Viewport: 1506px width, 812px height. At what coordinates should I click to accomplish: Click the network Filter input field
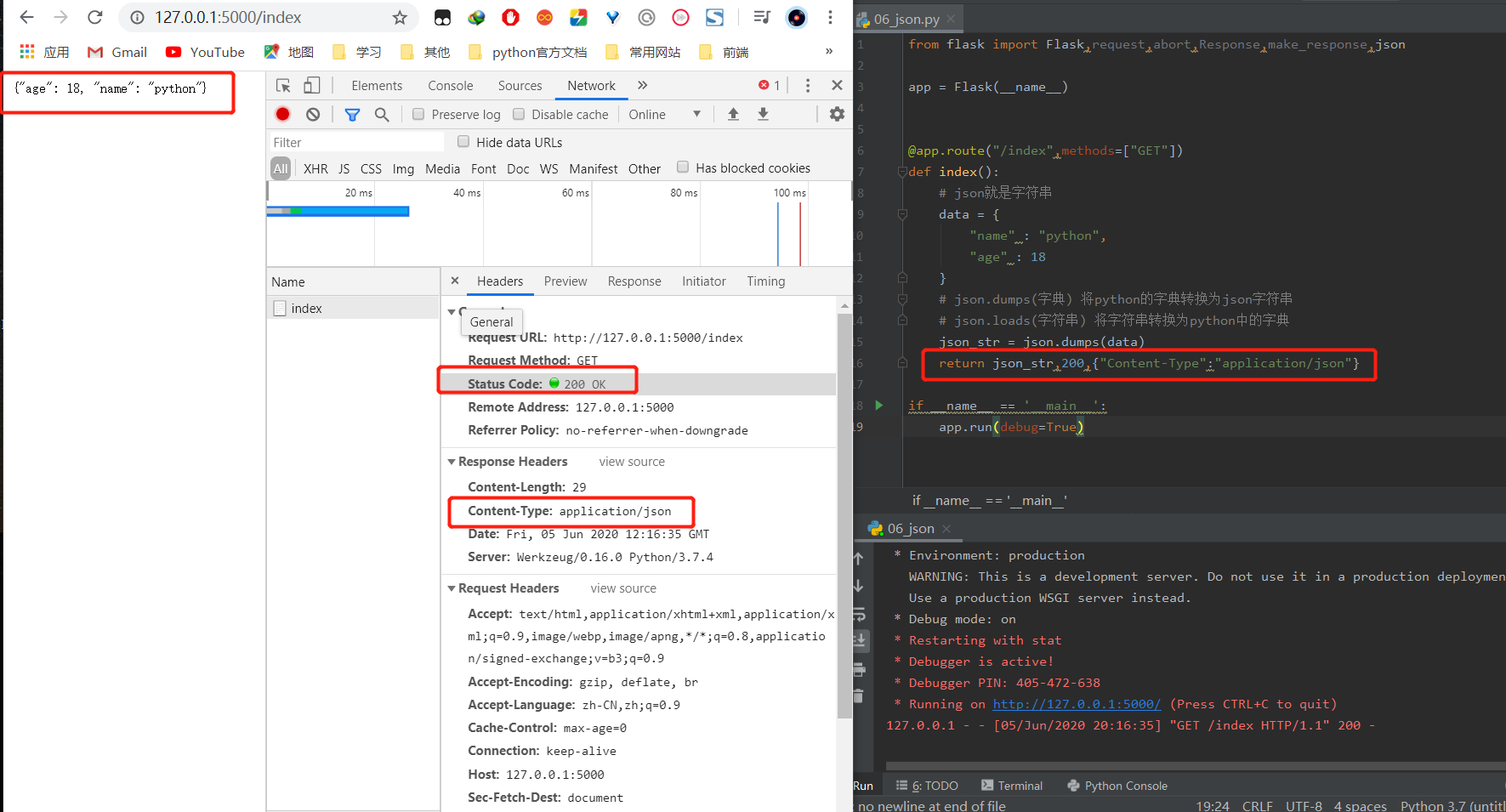357,142
